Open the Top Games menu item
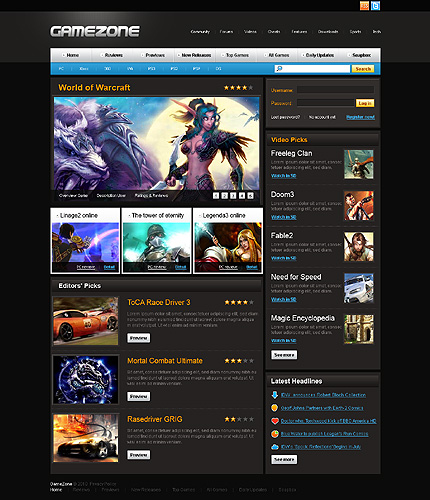 (x=236, y=55)
